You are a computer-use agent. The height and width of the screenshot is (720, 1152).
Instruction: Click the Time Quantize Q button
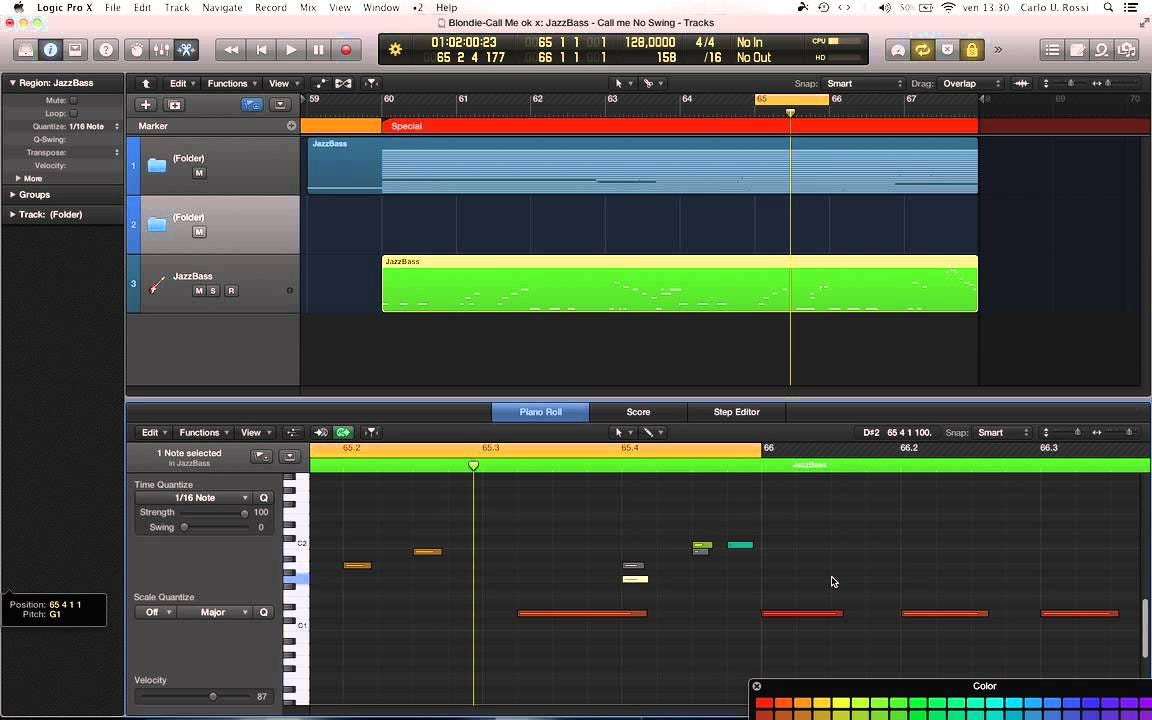(x=264, y=498)
